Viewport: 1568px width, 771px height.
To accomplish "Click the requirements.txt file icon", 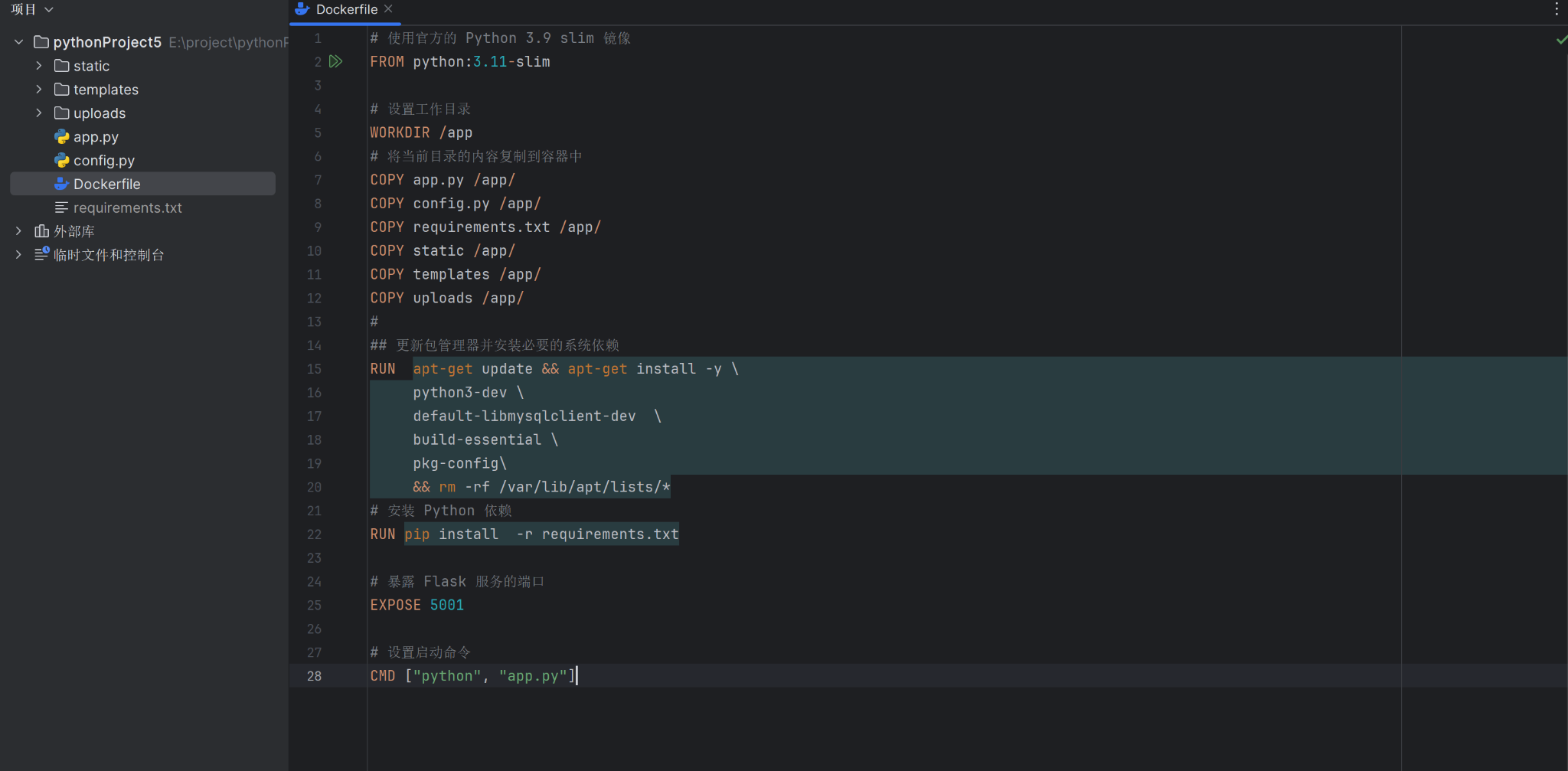I will click(x=61, y=207).
